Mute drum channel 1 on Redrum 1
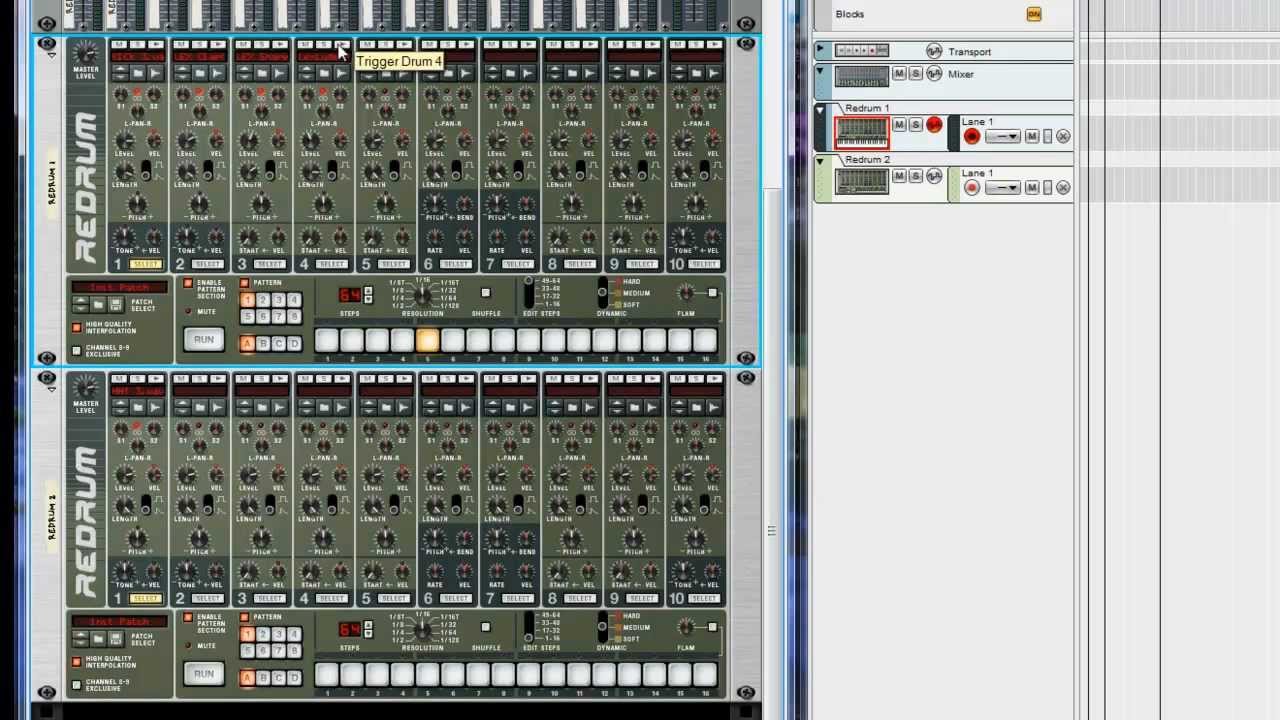1280x720 pixels. coord(119,44)
